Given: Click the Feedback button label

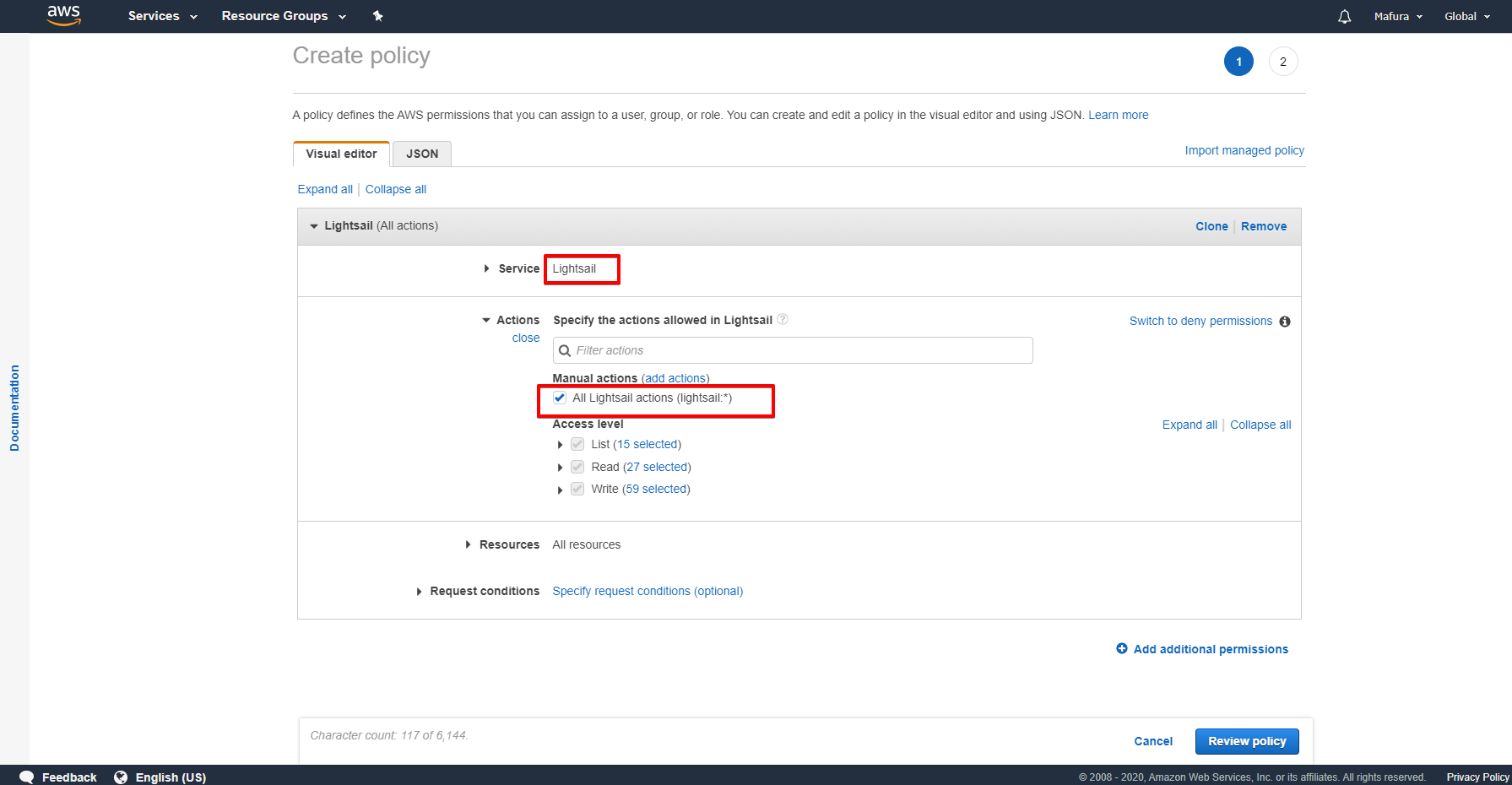Looking at the screenshot, I should 69,777.
